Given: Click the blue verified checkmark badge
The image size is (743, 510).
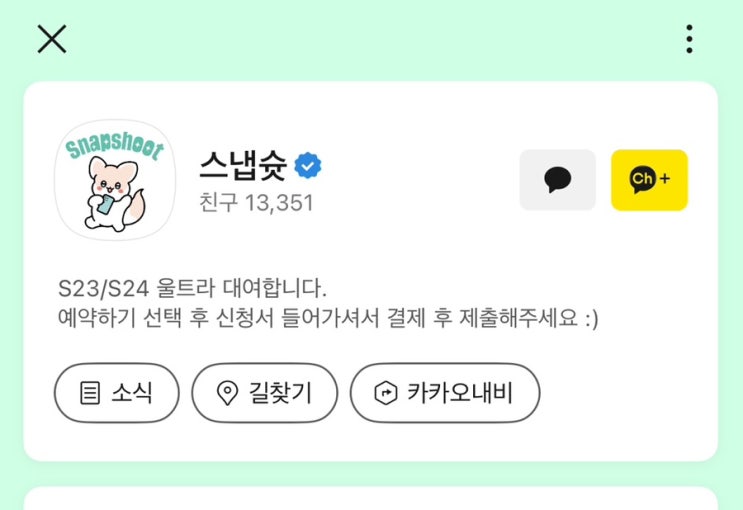Looking at the screenshot, I should pos(308,165).
